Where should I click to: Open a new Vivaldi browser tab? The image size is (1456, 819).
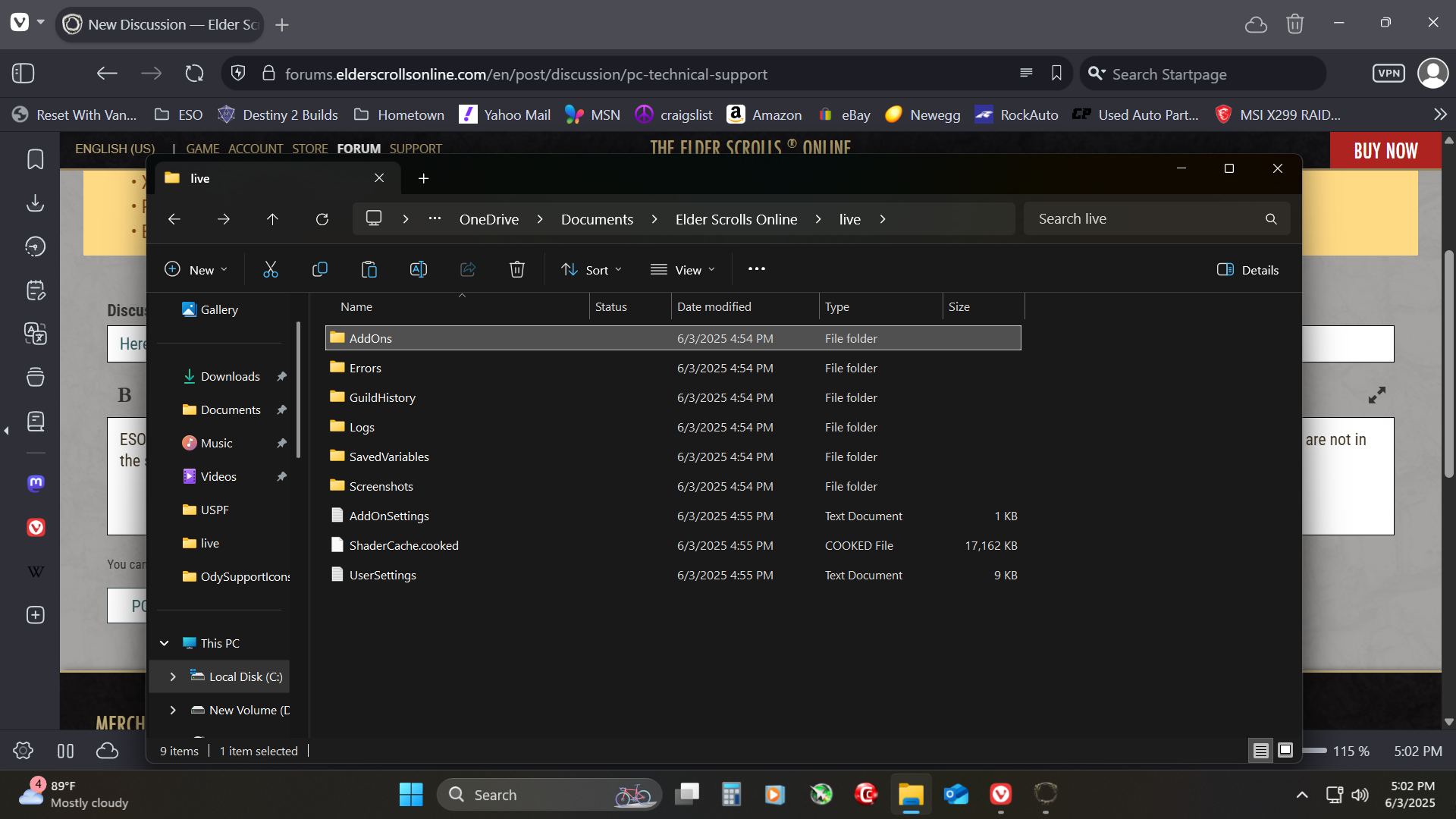point(282,25)
